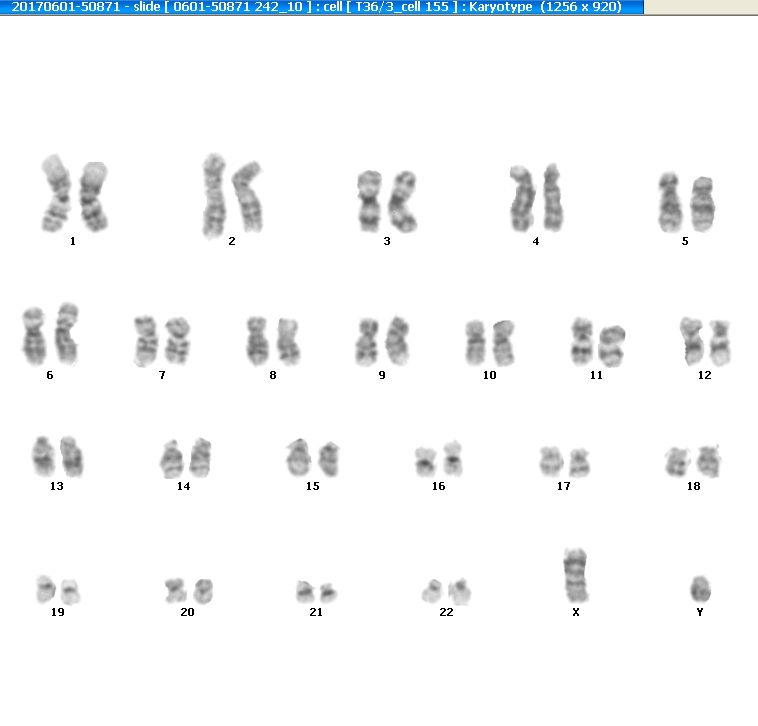Click the label '11' under chromosome pair
The width and height of the screenshot is (758, 726).
[x=597, y=375]
